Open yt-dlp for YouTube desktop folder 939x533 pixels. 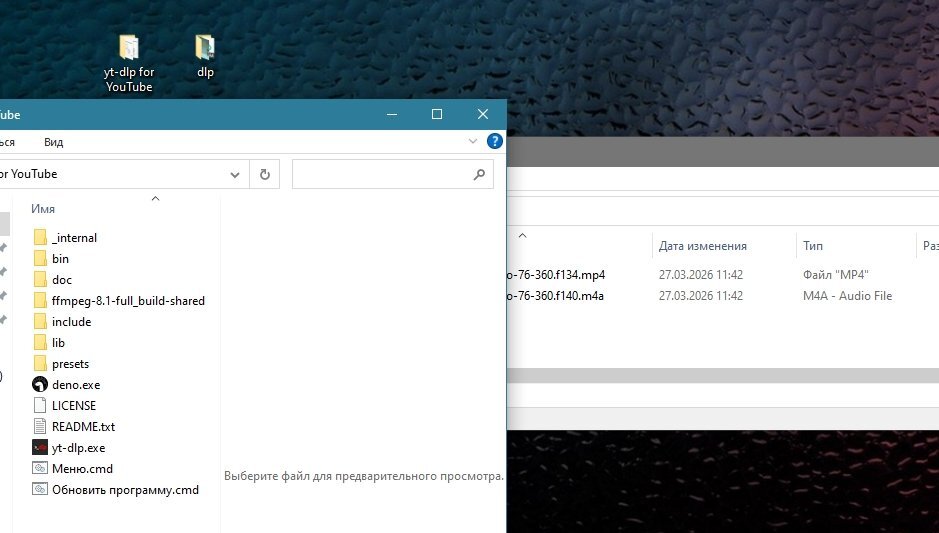point(129,48)
